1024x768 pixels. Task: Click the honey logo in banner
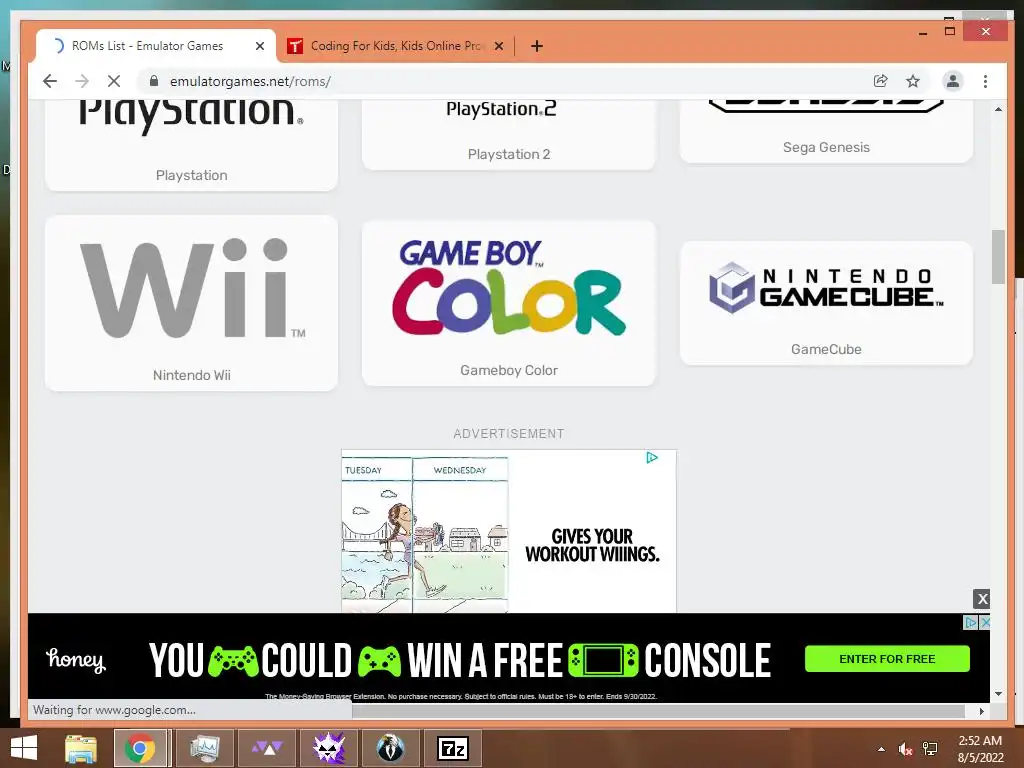click(76, 660)
